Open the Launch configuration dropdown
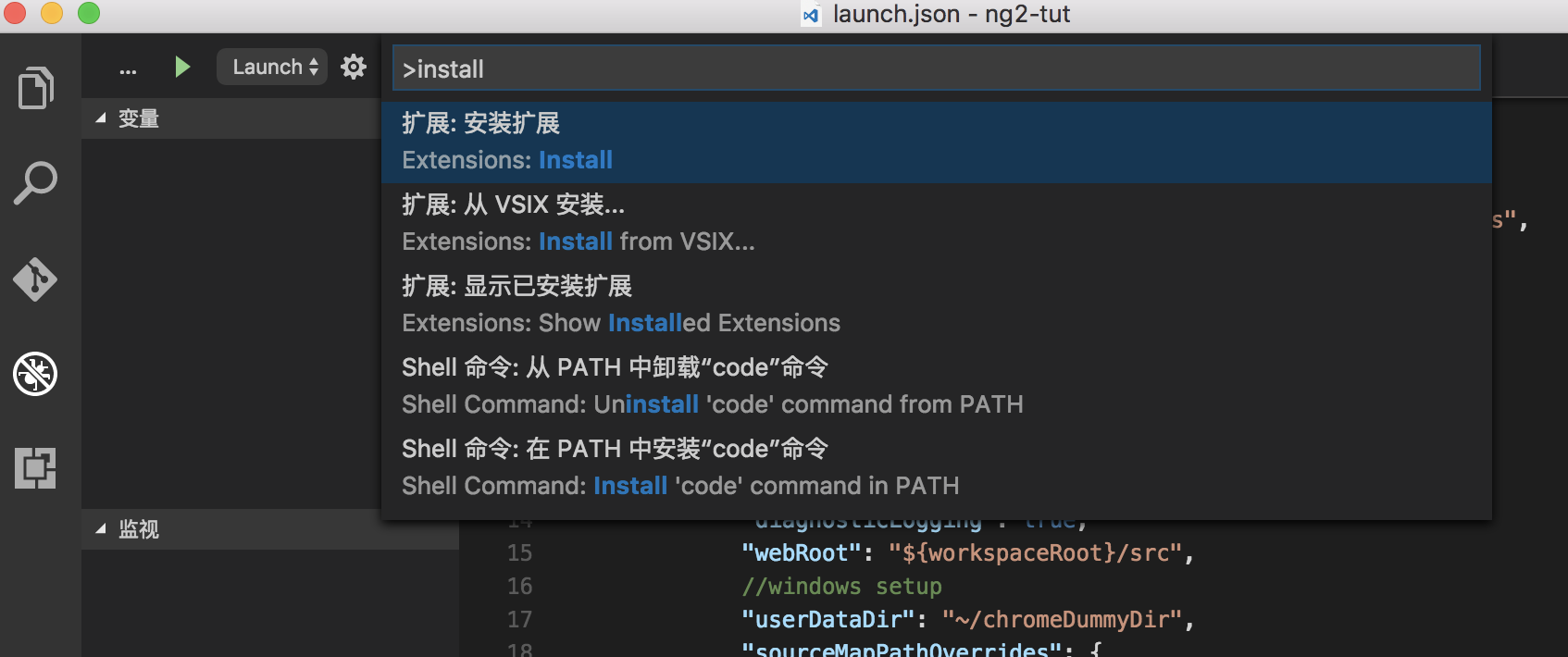The image size is (1568, 657). tap(272, 67)
